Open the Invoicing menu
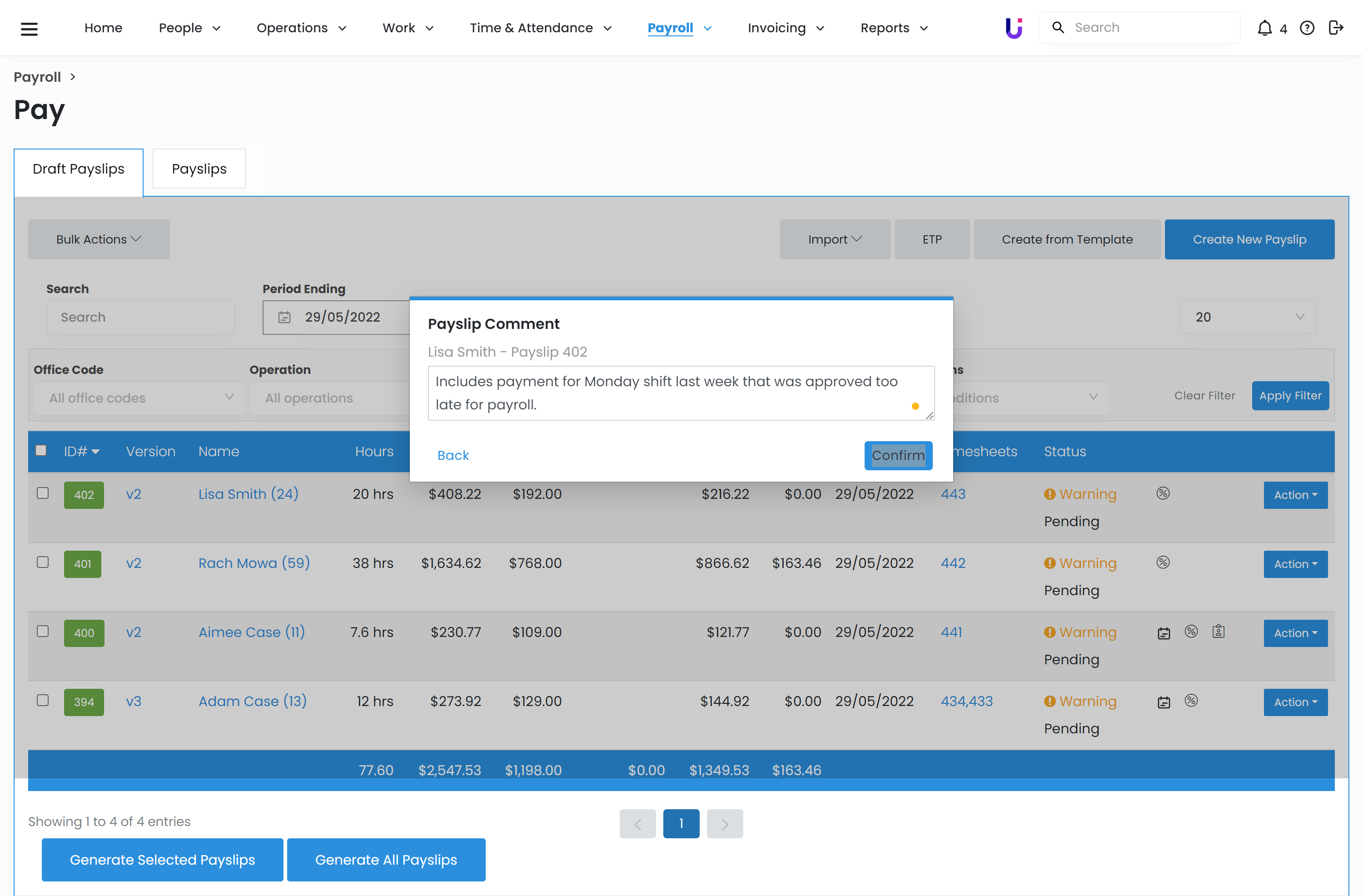 pos(785,28)
